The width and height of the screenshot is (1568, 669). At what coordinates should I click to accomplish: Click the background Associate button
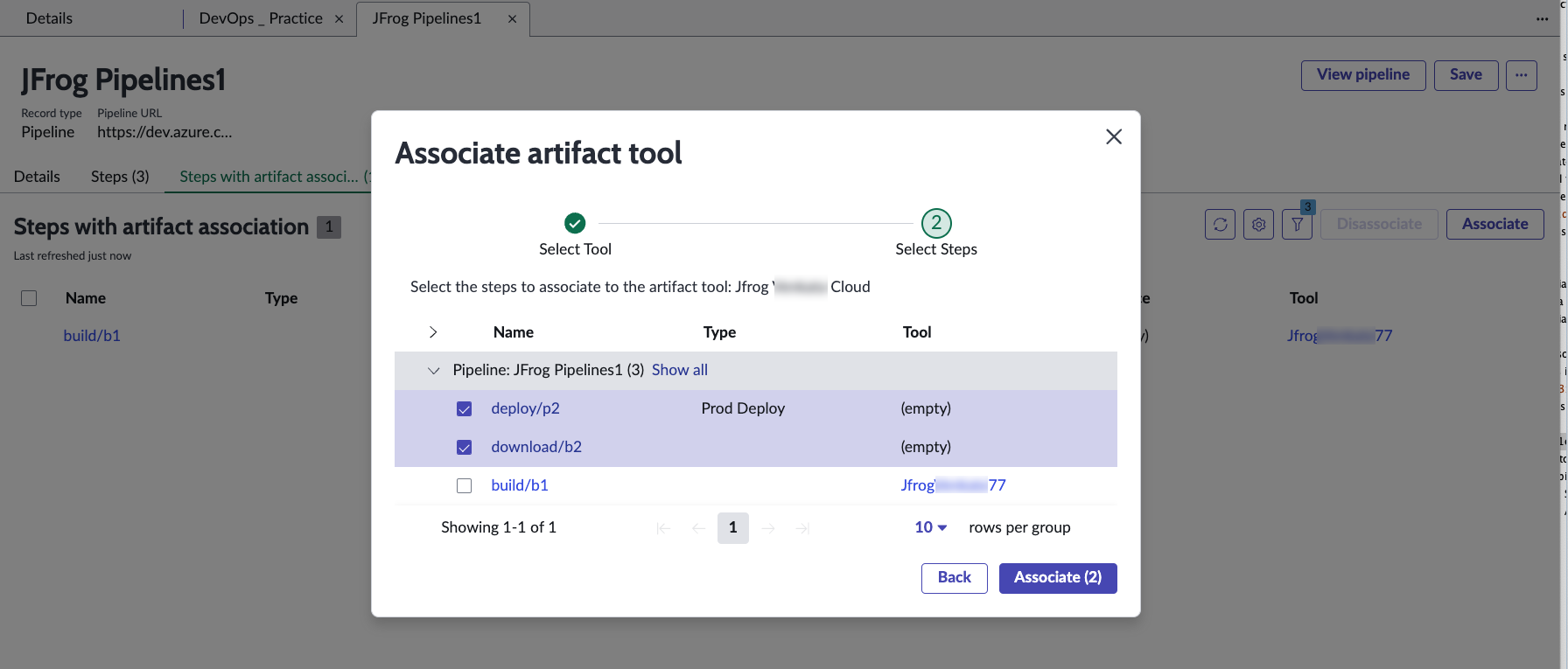tap(1494, 225)
